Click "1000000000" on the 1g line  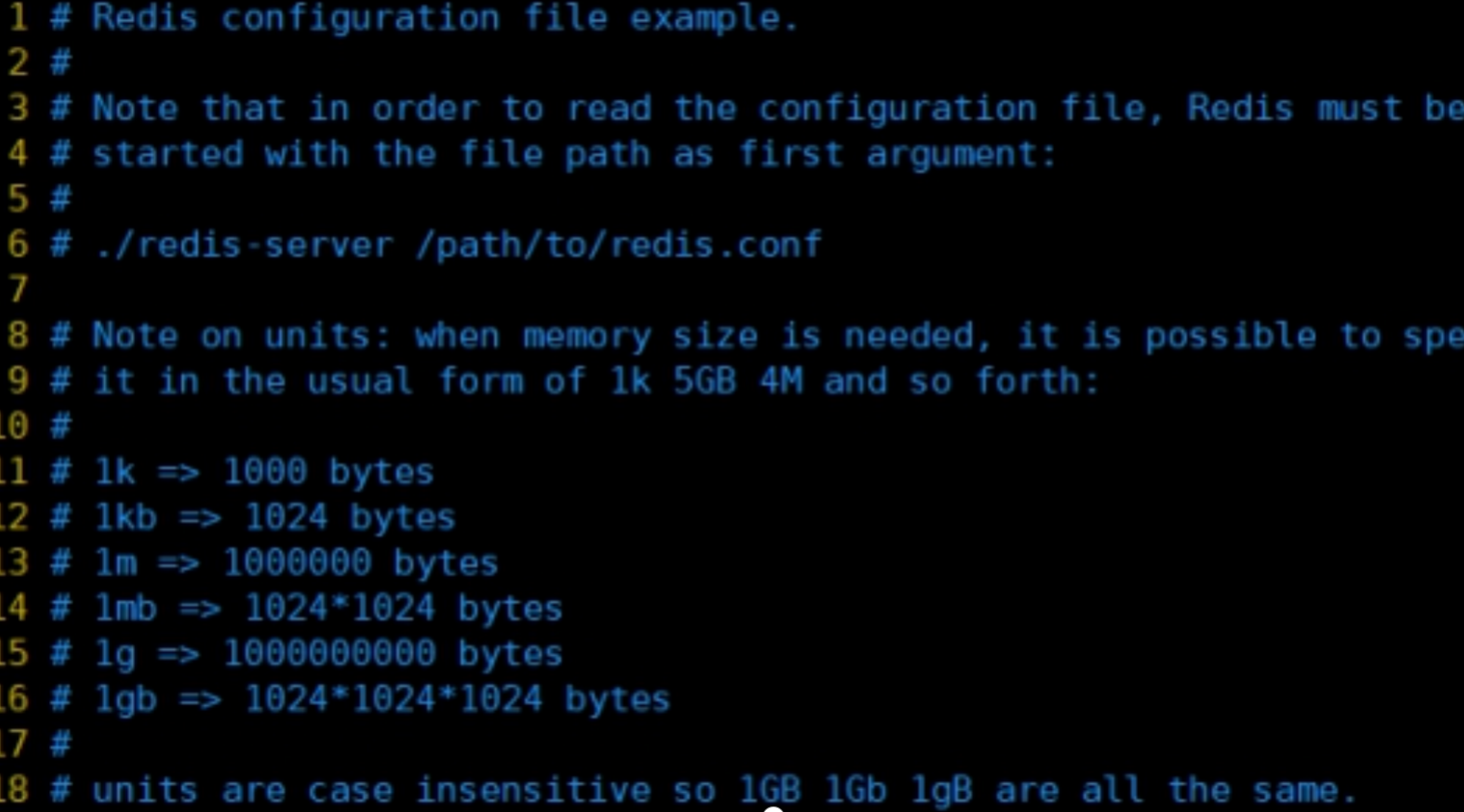click(329, 654)
